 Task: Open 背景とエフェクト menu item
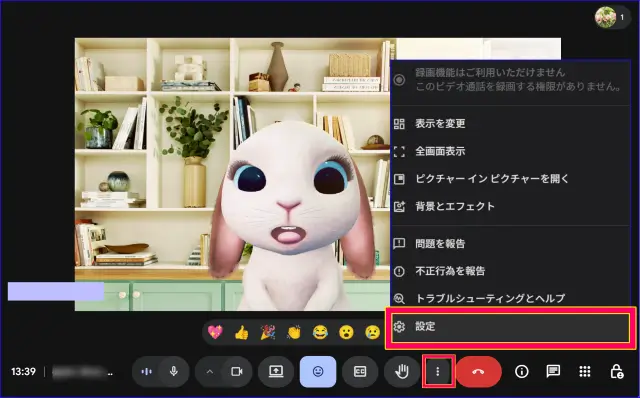[x=511, y=206]
